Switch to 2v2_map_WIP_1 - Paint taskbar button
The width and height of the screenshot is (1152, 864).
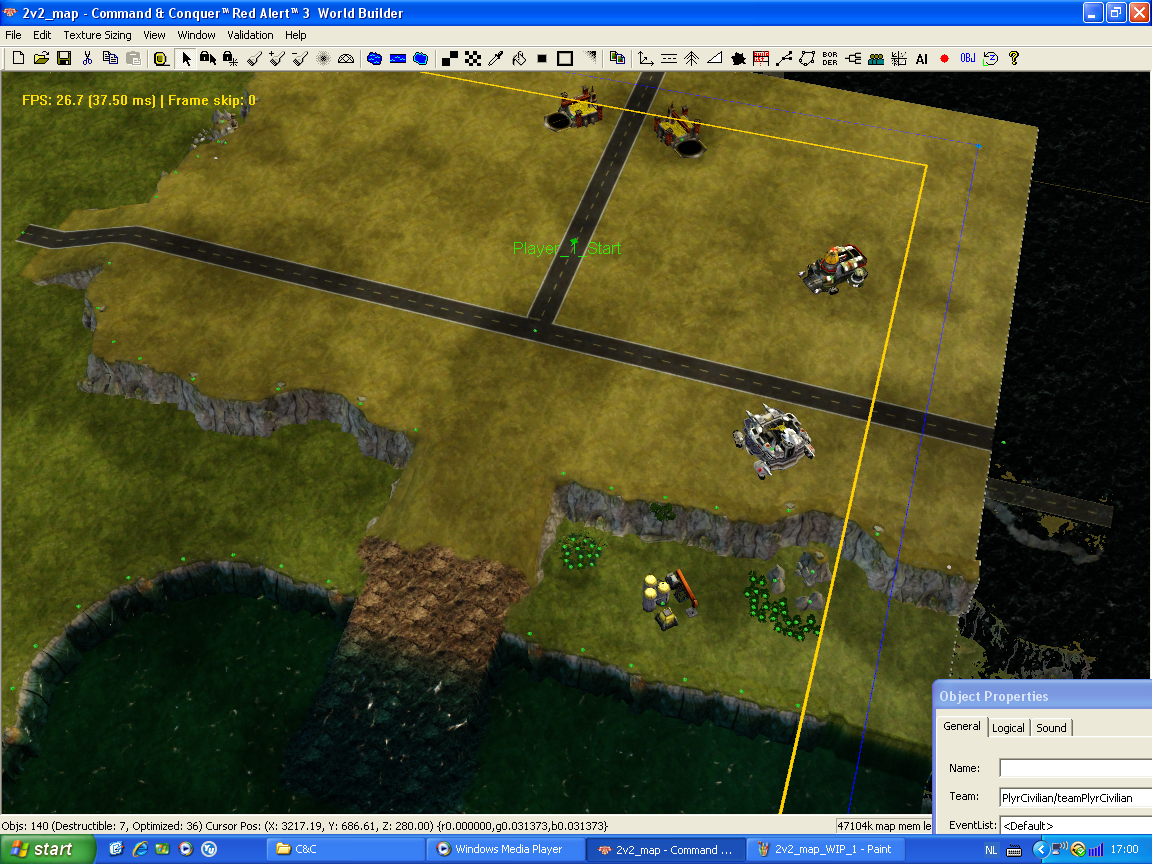pos(826,849)
